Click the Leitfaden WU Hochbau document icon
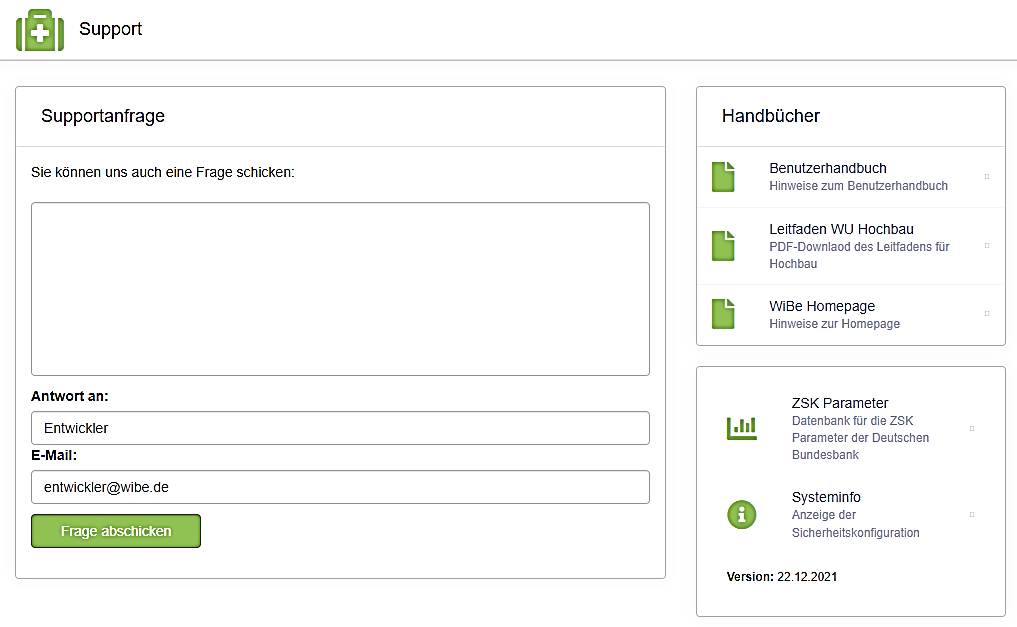The width and height of the screenshot is (1017, 627). pyautogui.click(x=723, y=246)
